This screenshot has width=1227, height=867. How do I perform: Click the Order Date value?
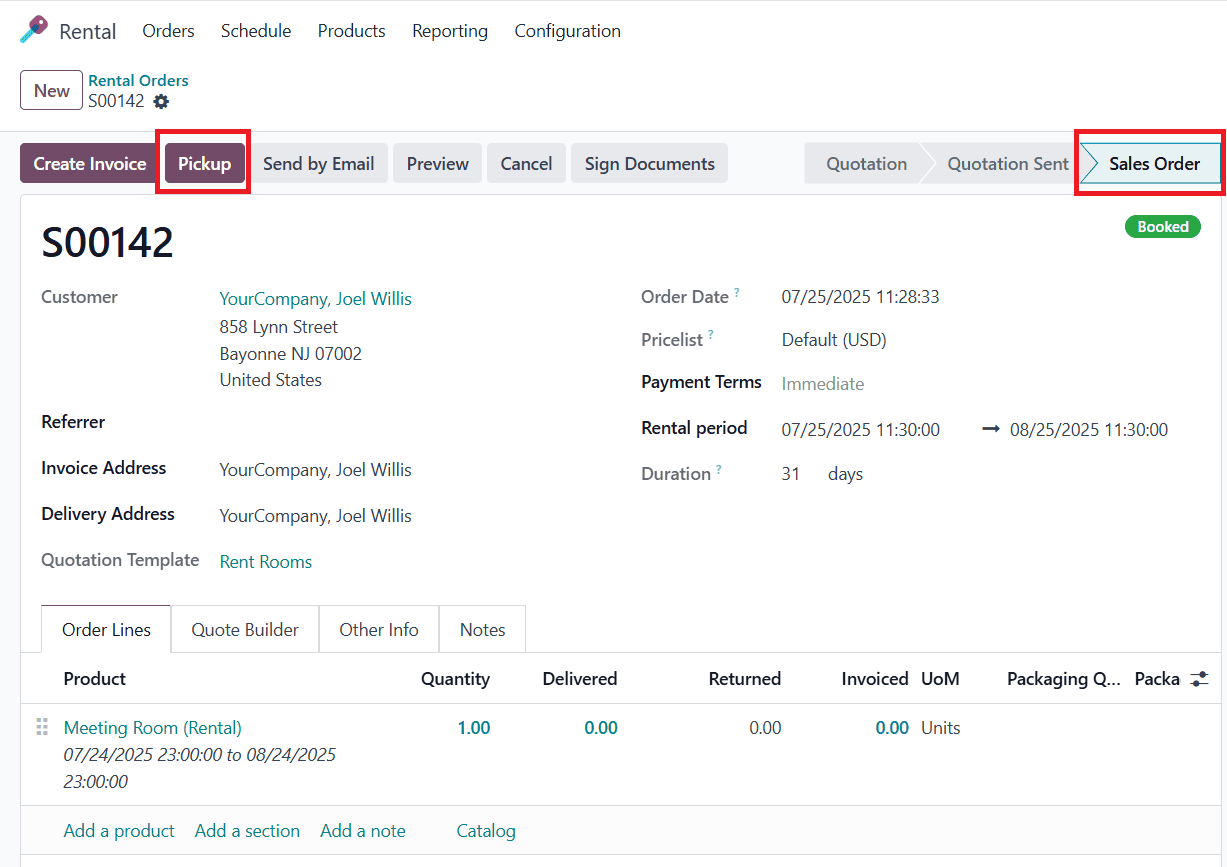(860, 297)
